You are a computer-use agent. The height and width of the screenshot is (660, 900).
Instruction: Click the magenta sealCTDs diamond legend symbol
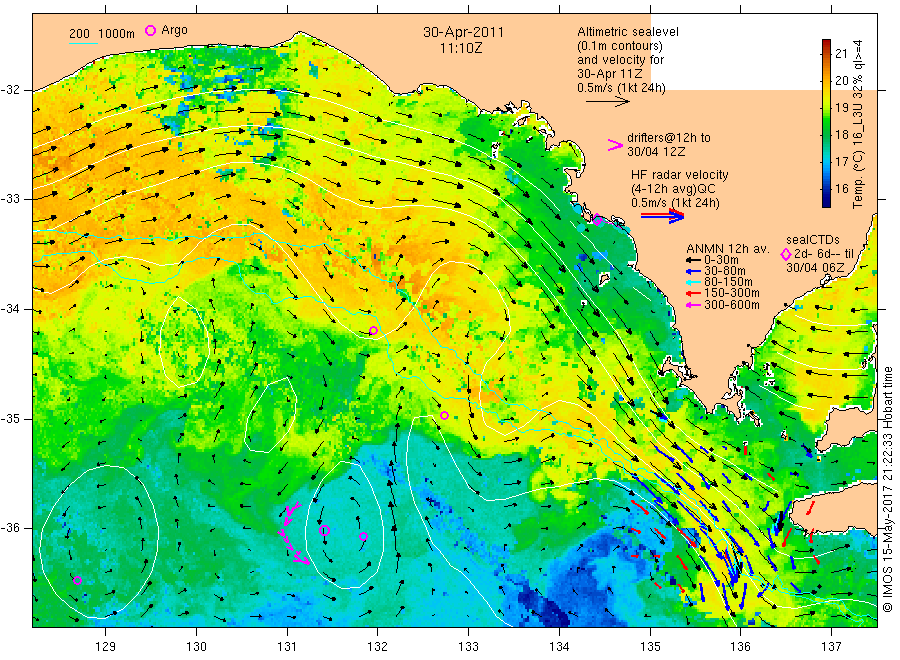pyautogui.click(x=786, y=254)
